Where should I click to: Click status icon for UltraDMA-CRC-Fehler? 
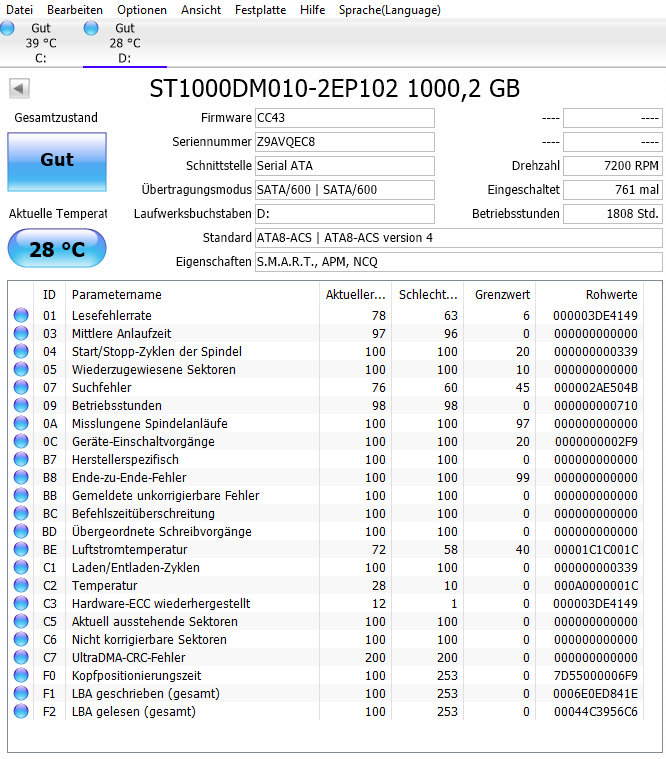[x=21, y=657]
